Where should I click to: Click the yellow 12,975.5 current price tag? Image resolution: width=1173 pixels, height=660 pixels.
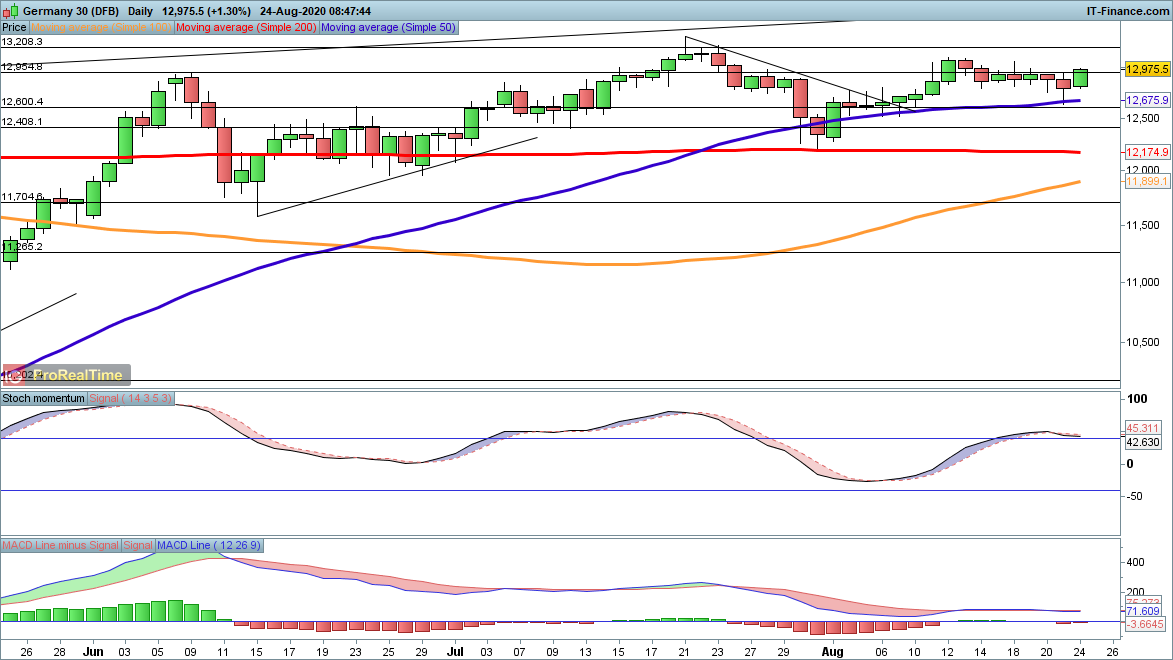pos(1147,70)
